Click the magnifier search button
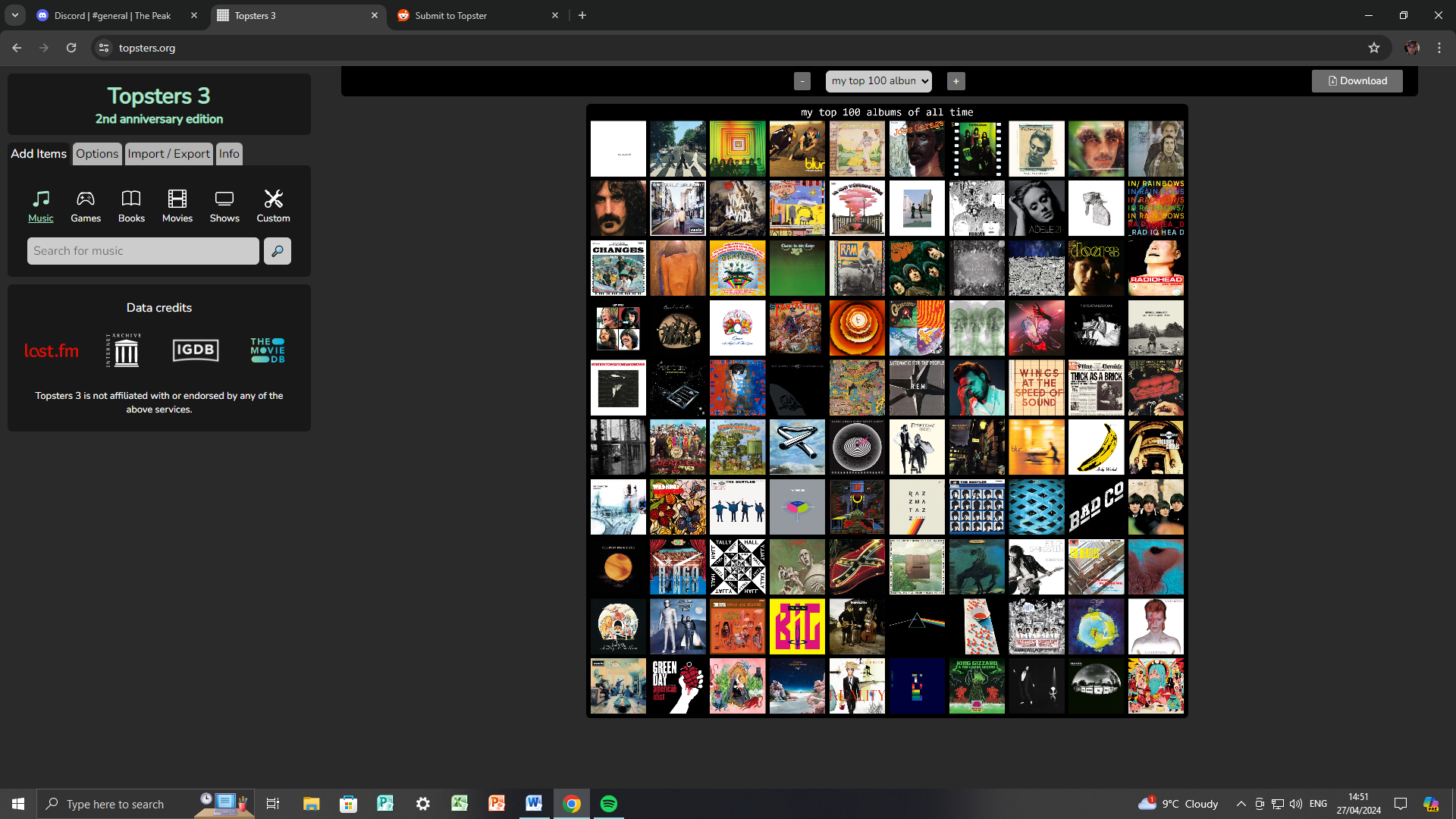Image resolution: width=1456 pixels, height=819 pixels. (278, 251)
